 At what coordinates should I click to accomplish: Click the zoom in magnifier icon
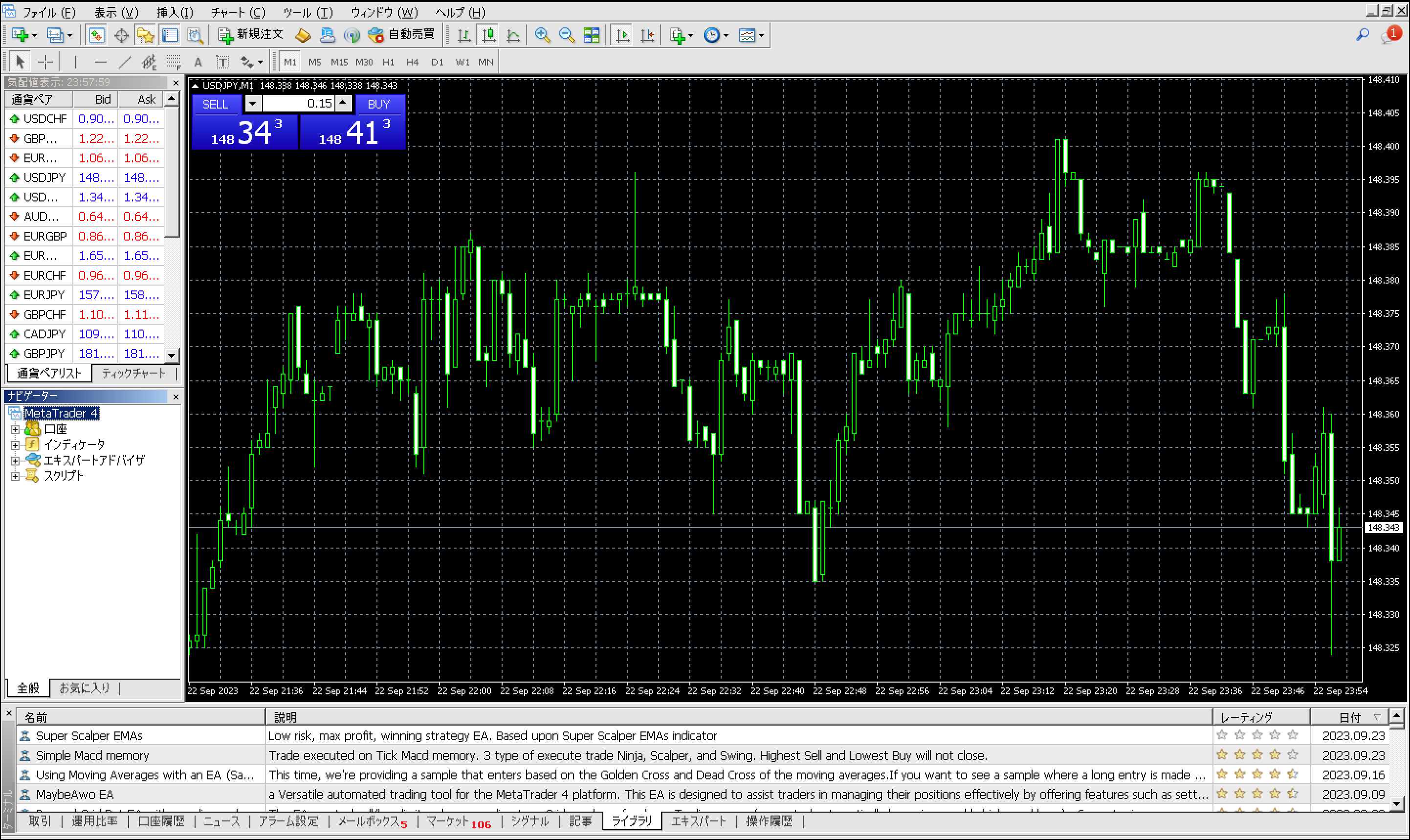click(x=542, y=35)
